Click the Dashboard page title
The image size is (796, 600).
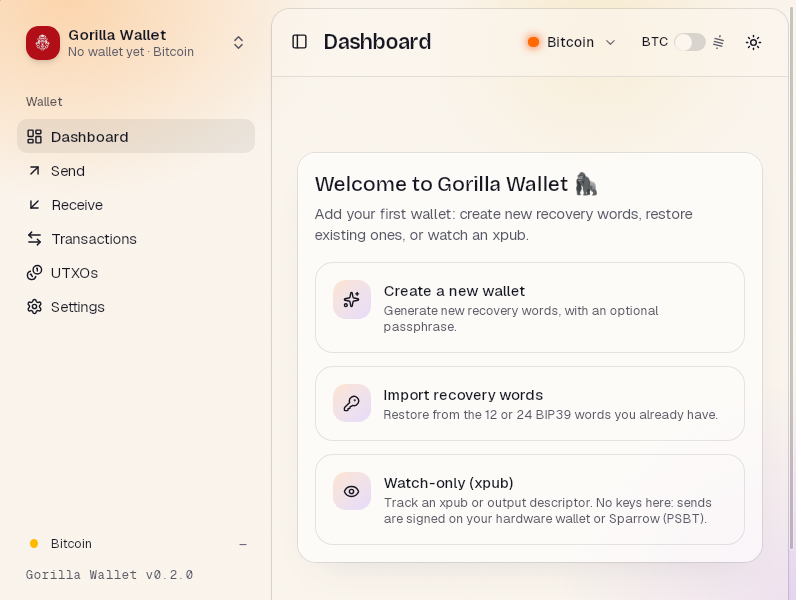(377, 42)
